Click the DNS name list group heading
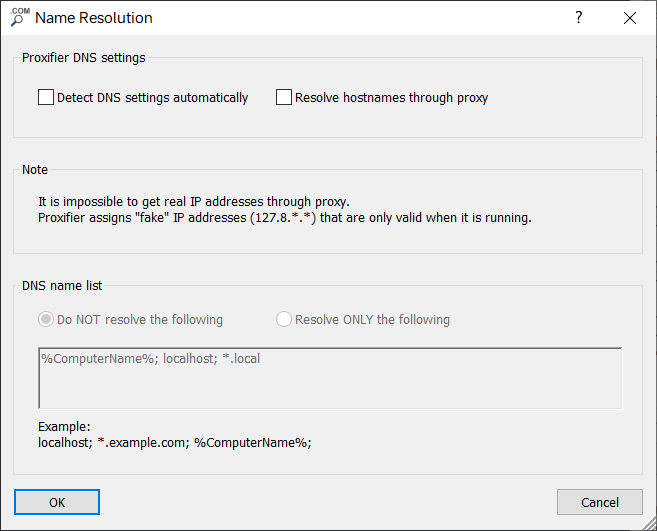This screenshot has height=531, width=657. (x=62, y=286)
